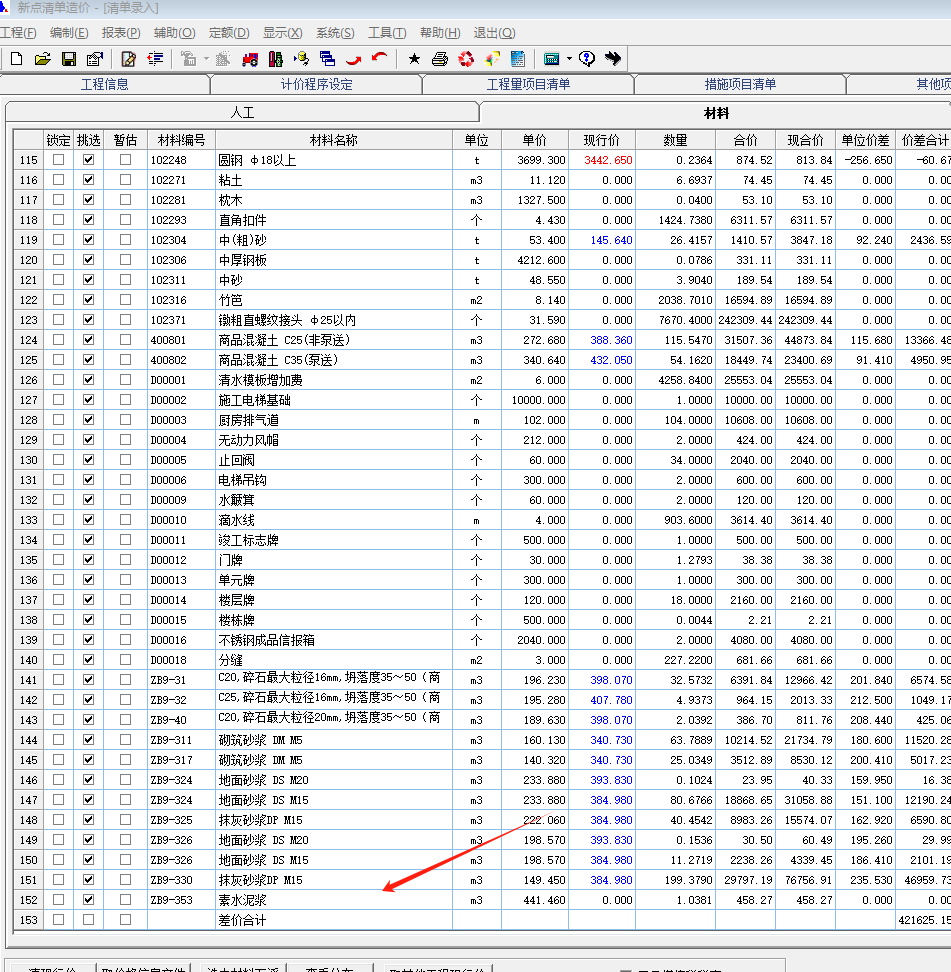Untick 挑选 checkbox for row 119 中(粗)砂
The image size is (951, 972).
[89, 239]
